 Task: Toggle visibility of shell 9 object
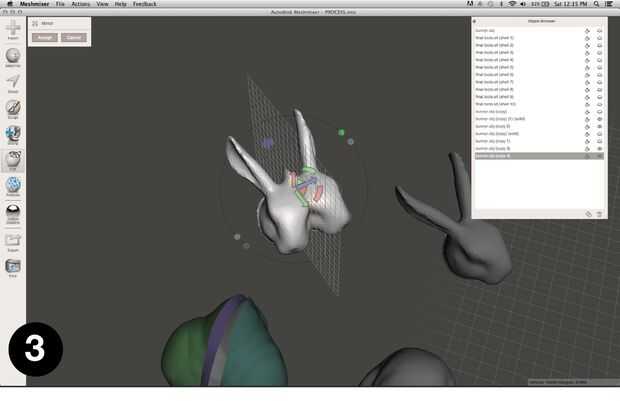pos(599,97)
